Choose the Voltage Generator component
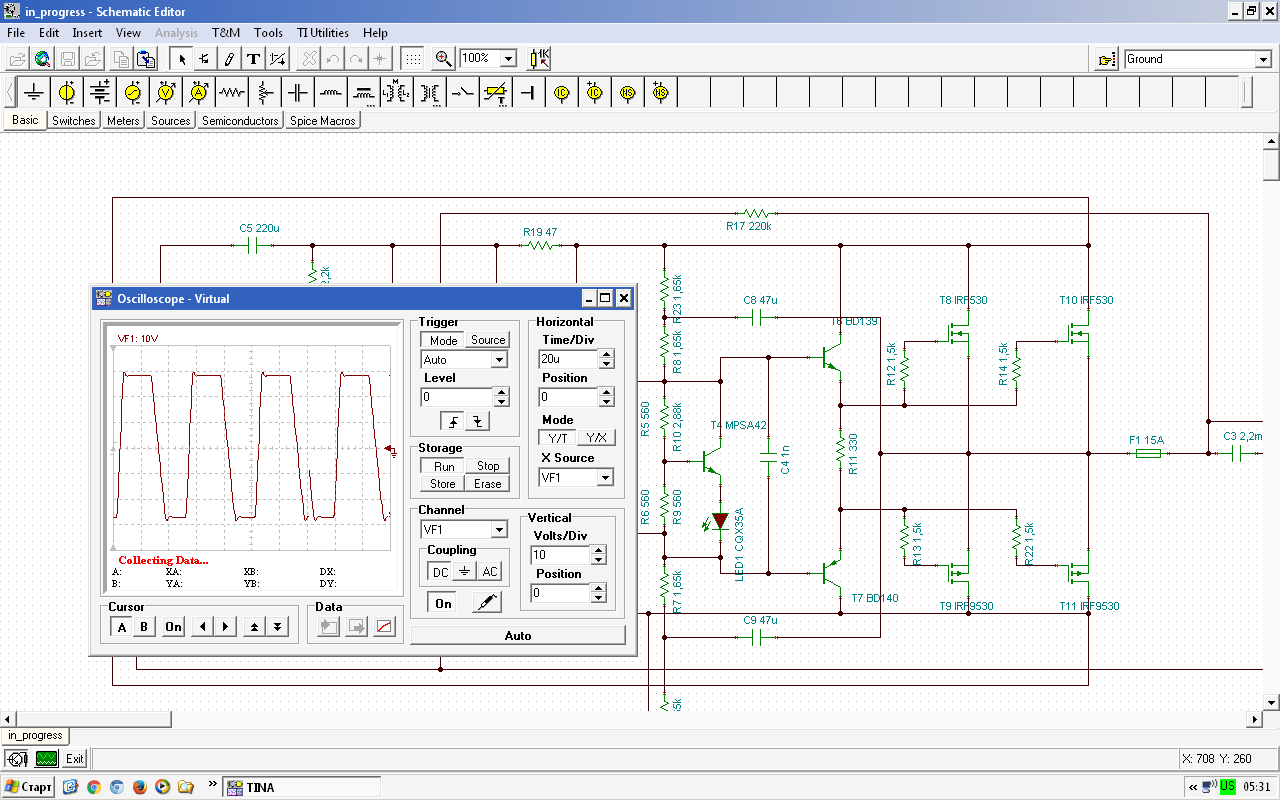This screenshot has width=1280, height=800. click(x=133, y=92)
